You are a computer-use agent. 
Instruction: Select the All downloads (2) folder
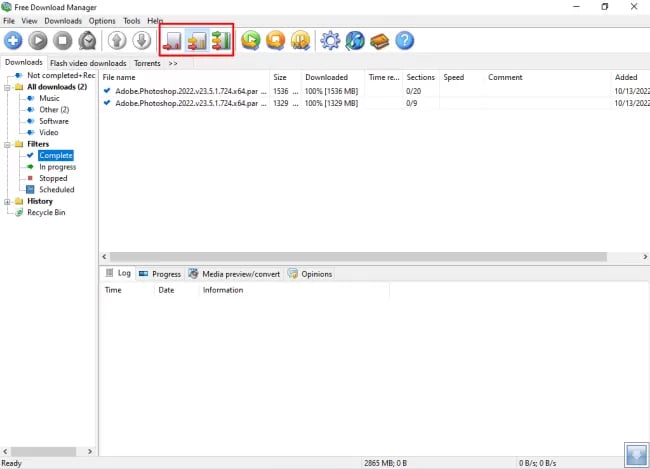[57, 87]
